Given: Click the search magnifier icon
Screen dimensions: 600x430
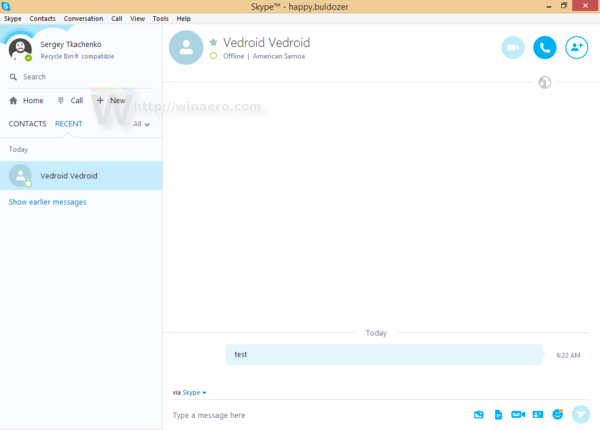Looking at the screenshot, I should point(13,77).
